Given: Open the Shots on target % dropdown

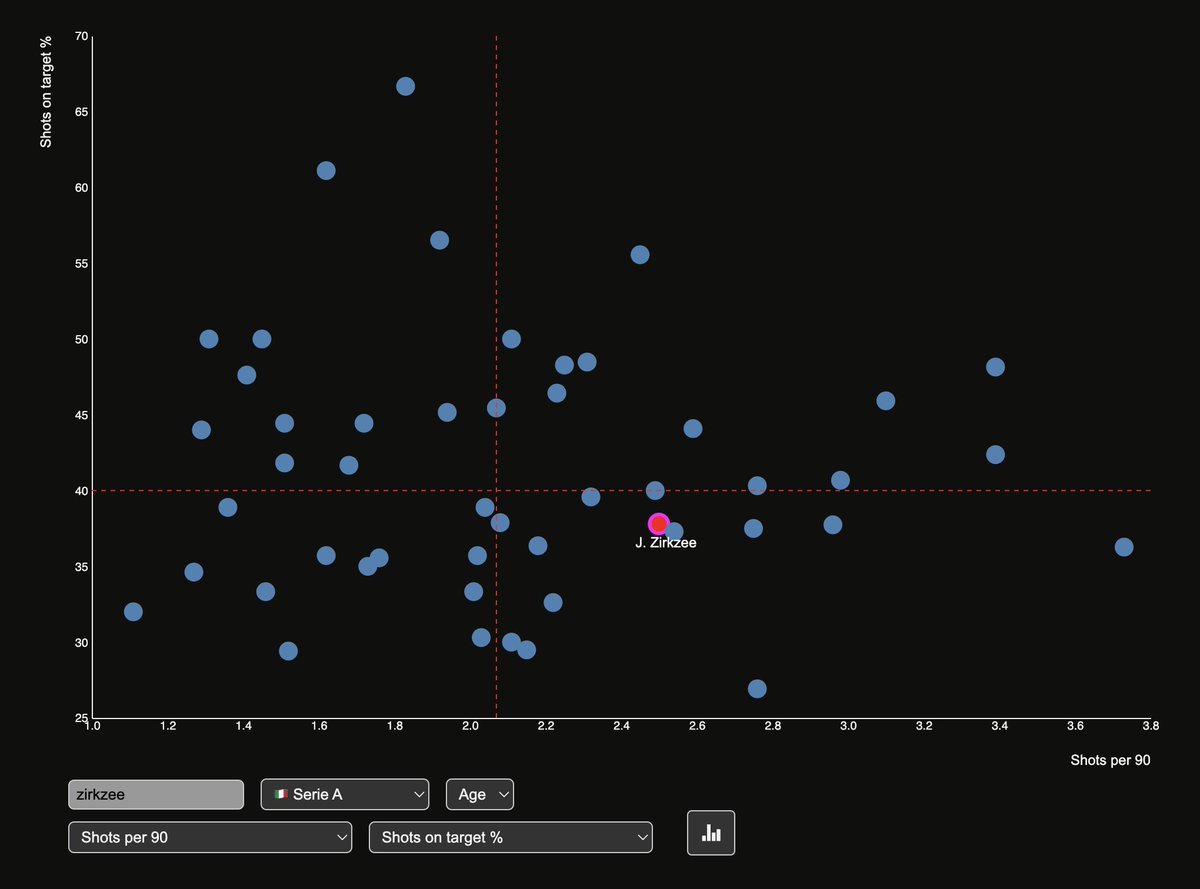Looking at the screenshot, I should coord(511,837).
